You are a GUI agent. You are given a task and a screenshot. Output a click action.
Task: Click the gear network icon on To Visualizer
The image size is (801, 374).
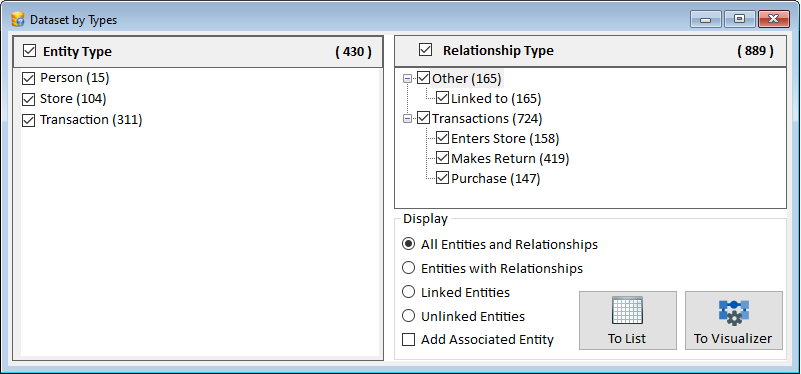click(x=734, y=313)
